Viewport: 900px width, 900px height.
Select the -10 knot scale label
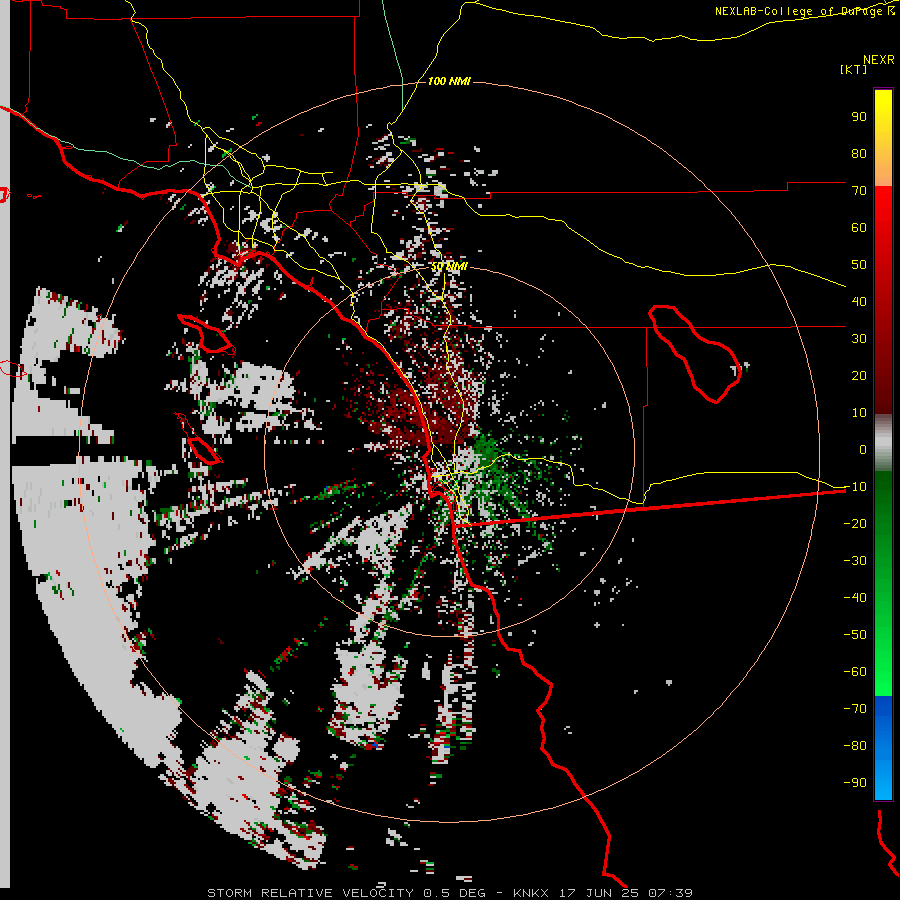[855, 487]
